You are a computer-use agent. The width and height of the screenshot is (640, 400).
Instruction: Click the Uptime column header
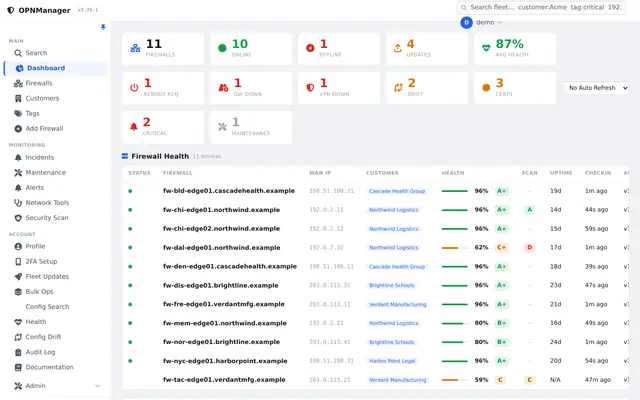tap(561, 173)
